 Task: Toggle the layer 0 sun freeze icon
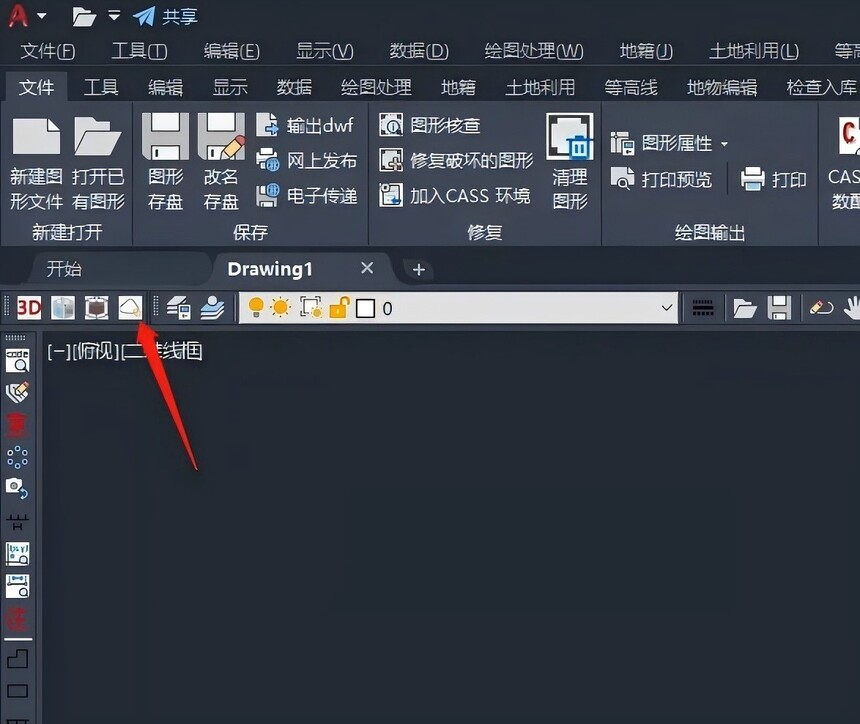point(280,308)
